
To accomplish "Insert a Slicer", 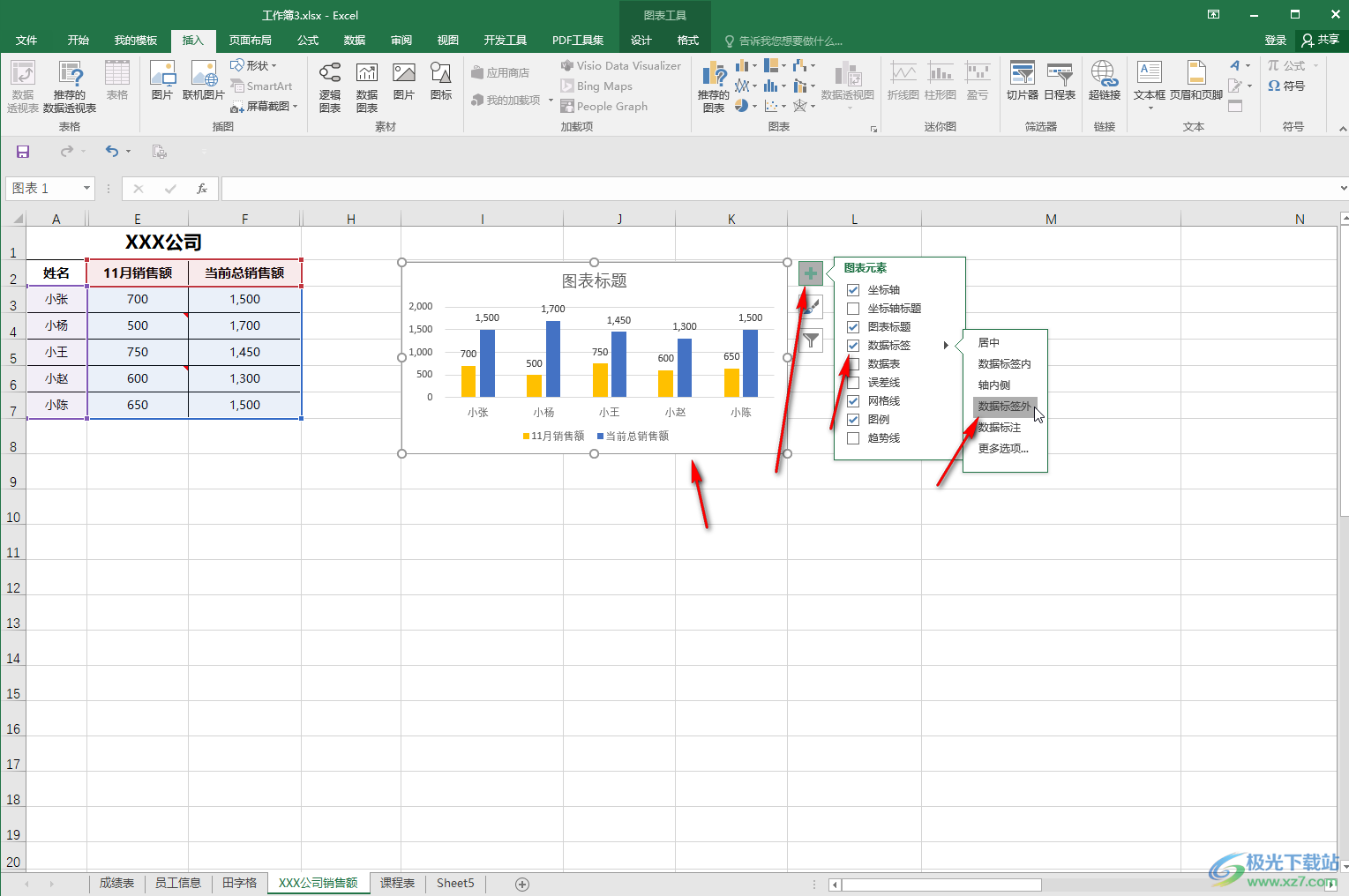I will pyautogui.click(x=1023, y=80).
